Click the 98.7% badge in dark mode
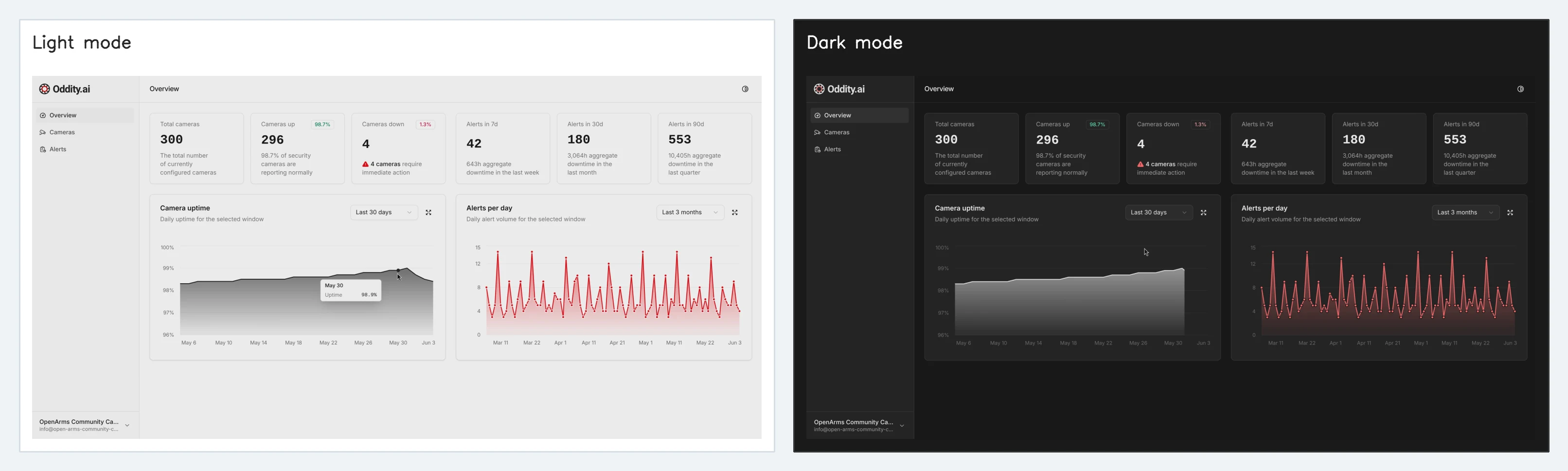Screen dimensions: 1568x471 tap(1098, 124)
